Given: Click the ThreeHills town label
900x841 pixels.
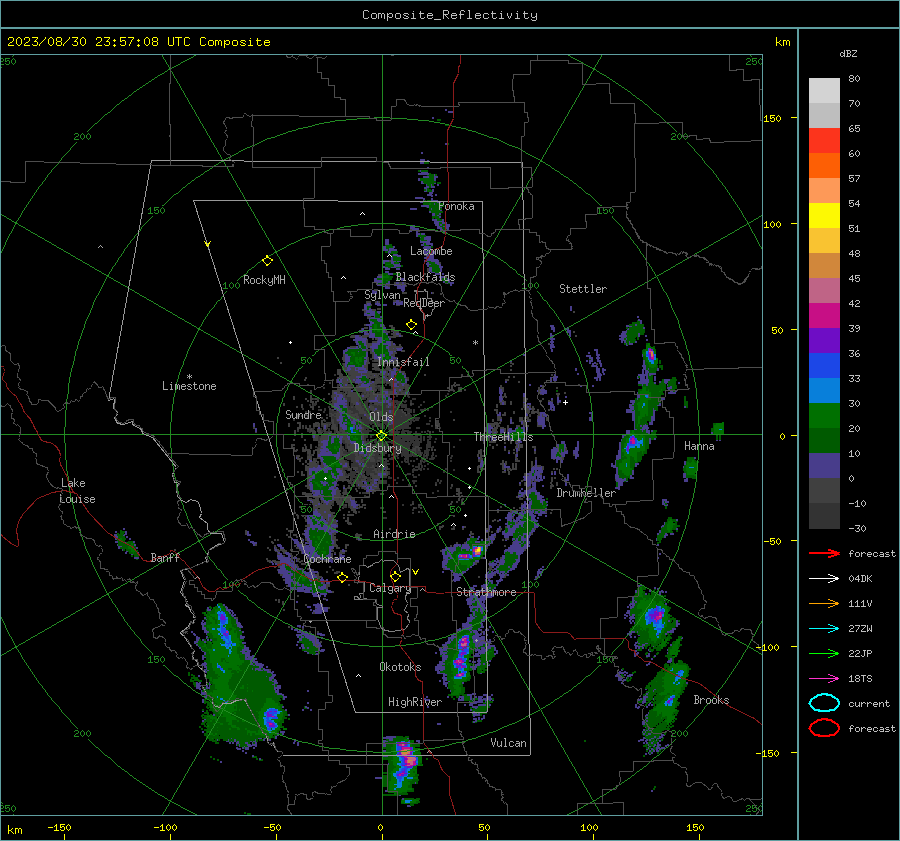Looking at the screenshot, I should [503, 437].
